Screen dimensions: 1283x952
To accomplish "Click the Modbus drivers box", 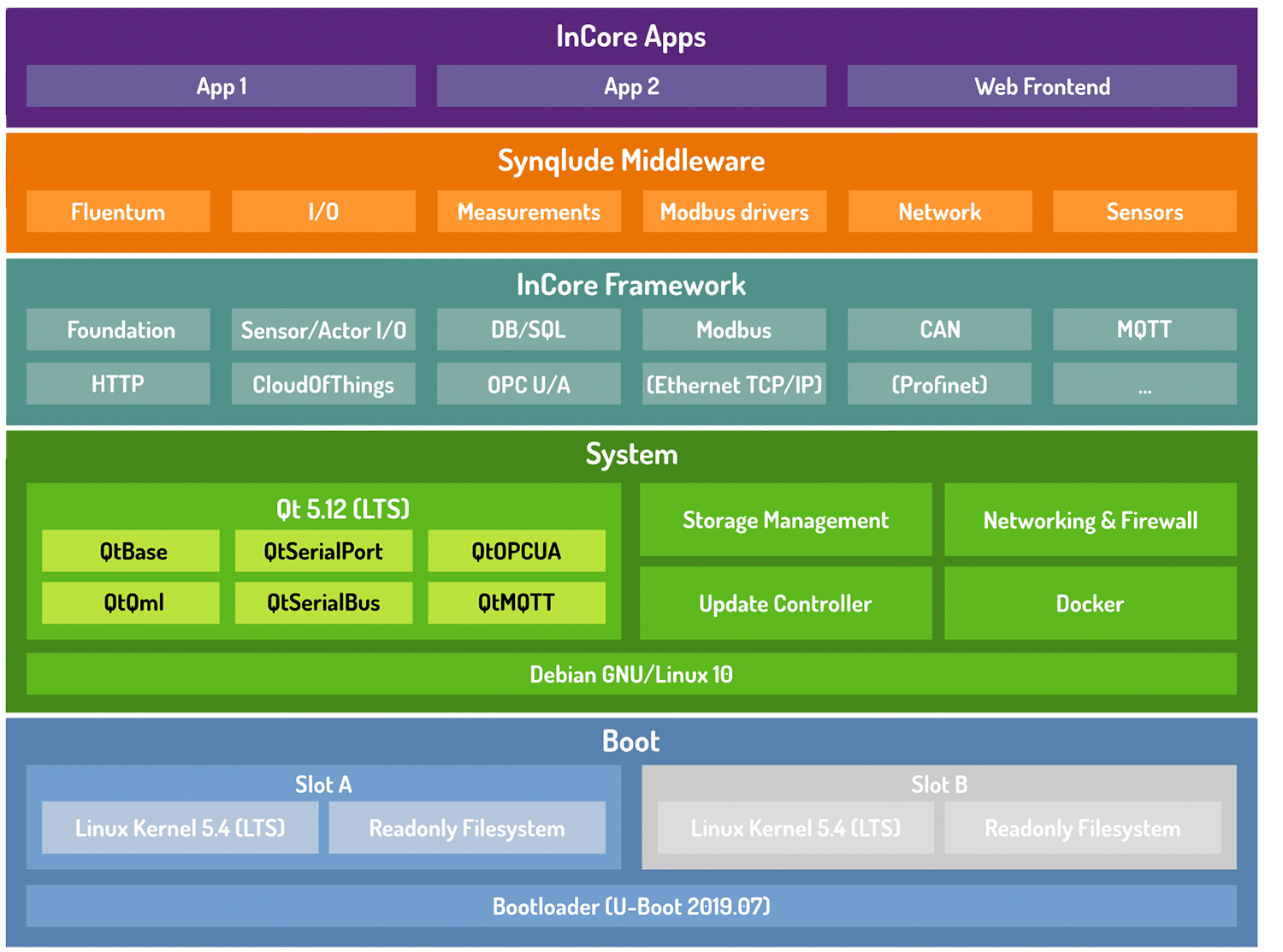I will click(x=734, y=211).
